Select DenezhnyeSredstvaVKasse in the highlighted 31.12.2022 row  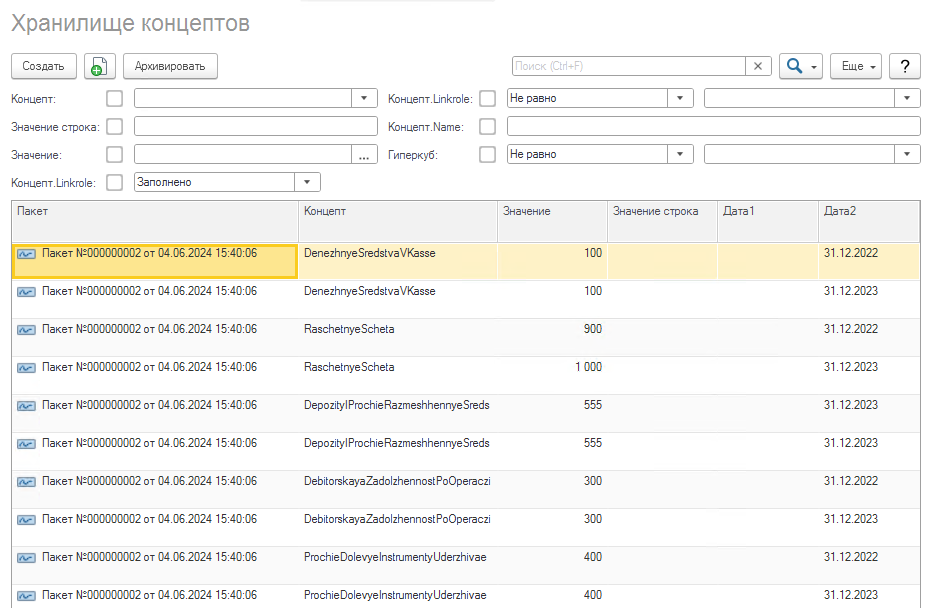tap(370, 254)
